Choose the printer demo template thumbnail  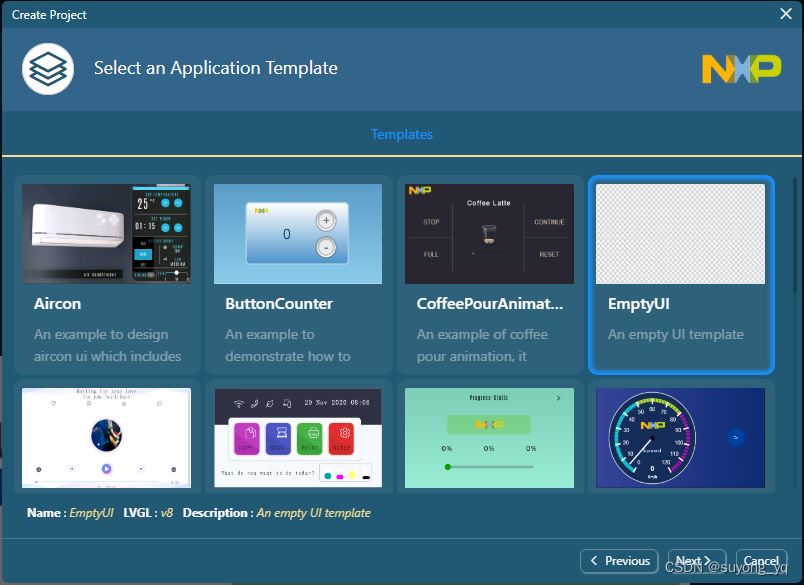298,438
